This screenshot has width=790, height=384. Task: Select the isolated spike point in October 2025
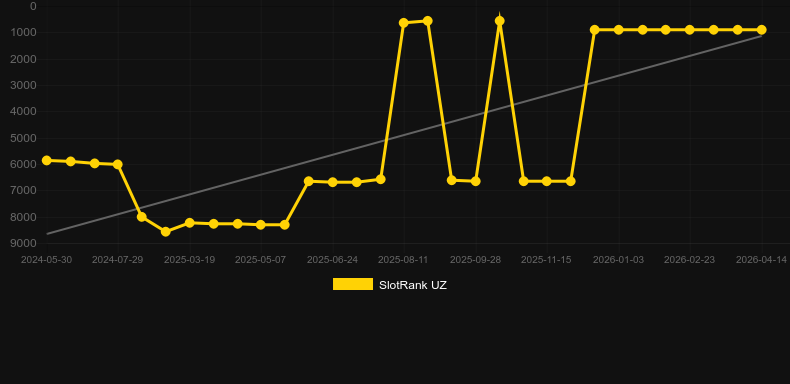pos(500,21)
